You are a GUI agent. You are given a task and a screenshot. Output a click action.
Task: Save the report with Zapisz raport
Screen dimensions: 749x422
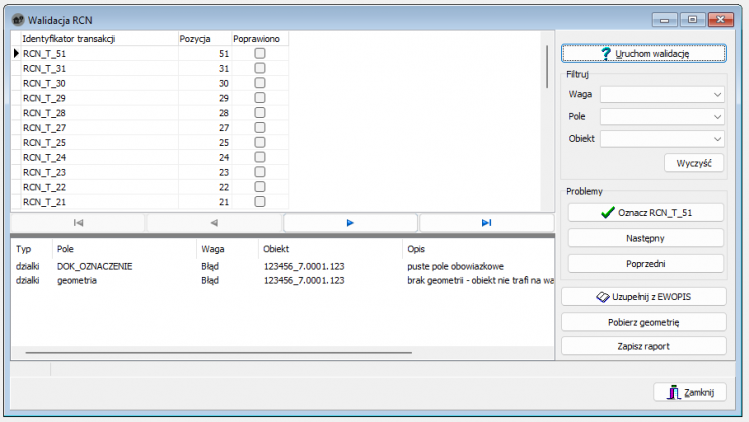pyautogui.click(x=643, y=346)
